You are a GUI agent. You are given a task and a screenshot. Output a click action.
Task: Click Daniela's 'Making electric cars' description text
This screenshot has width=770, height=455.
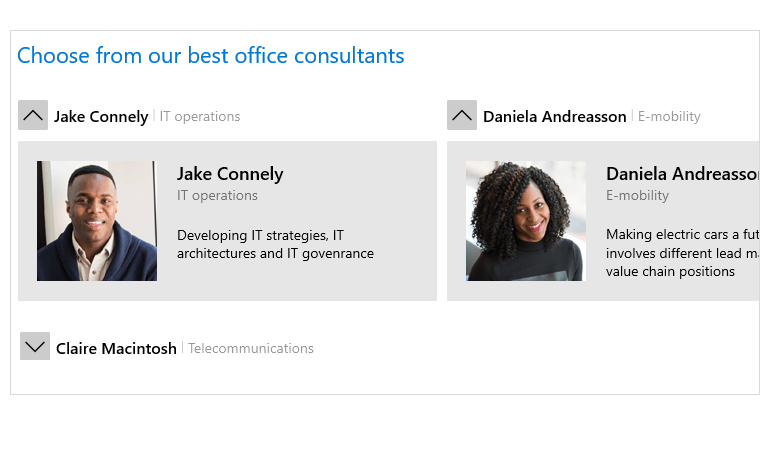pos(682,253)
